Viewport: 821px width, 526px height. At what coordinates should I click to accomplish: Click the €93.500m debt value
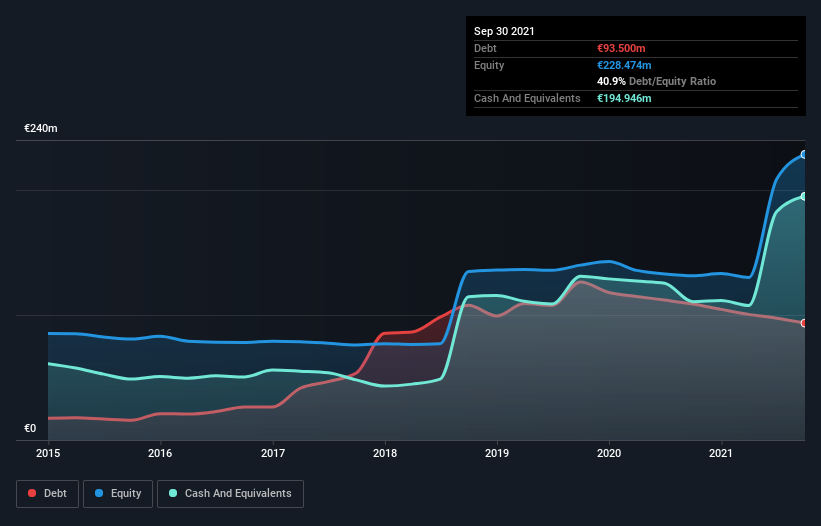point(621,48)
